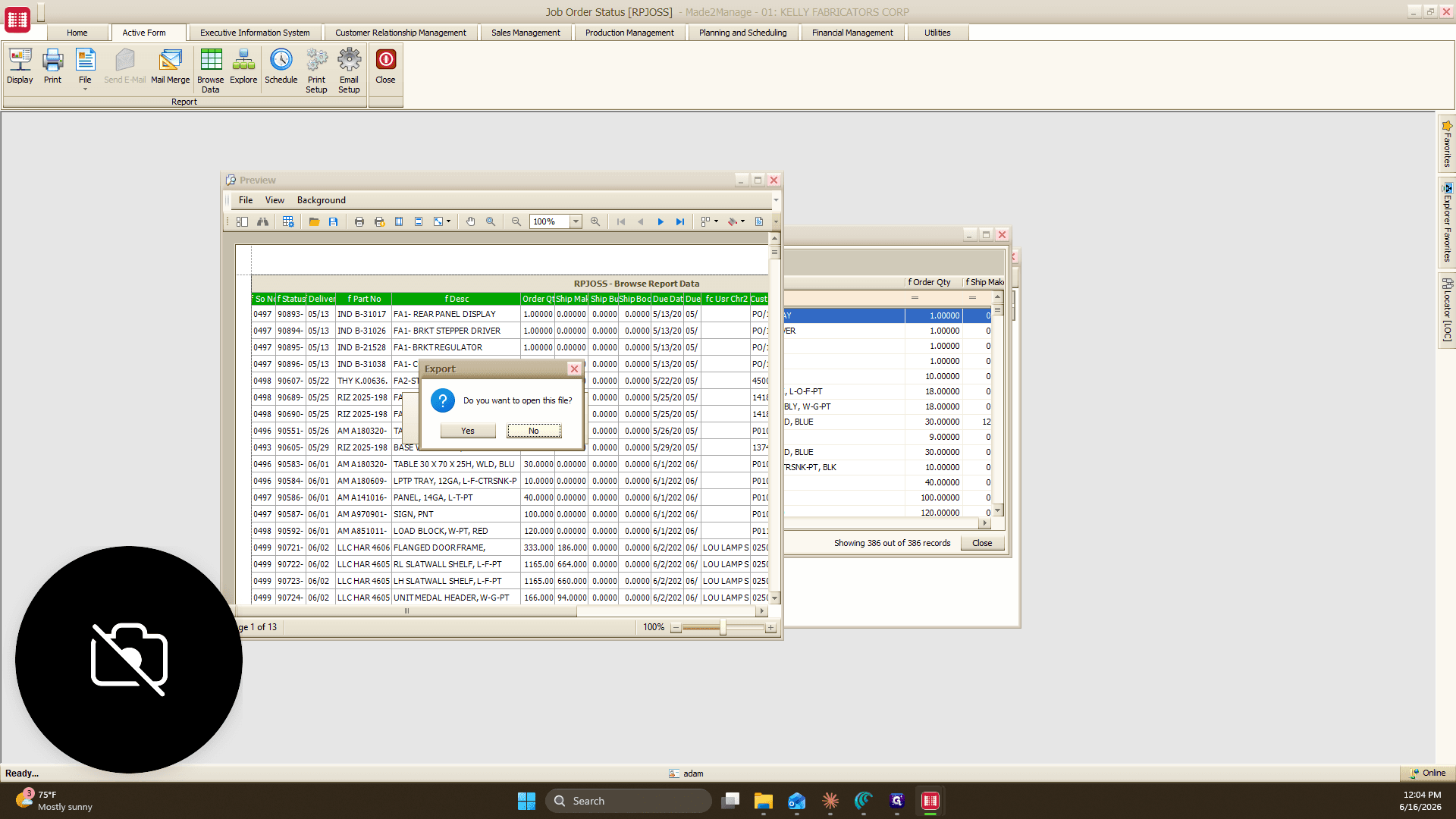Click No in Export dialog
This screenshot has width=1456, height=819.
(x=534, y=431)
